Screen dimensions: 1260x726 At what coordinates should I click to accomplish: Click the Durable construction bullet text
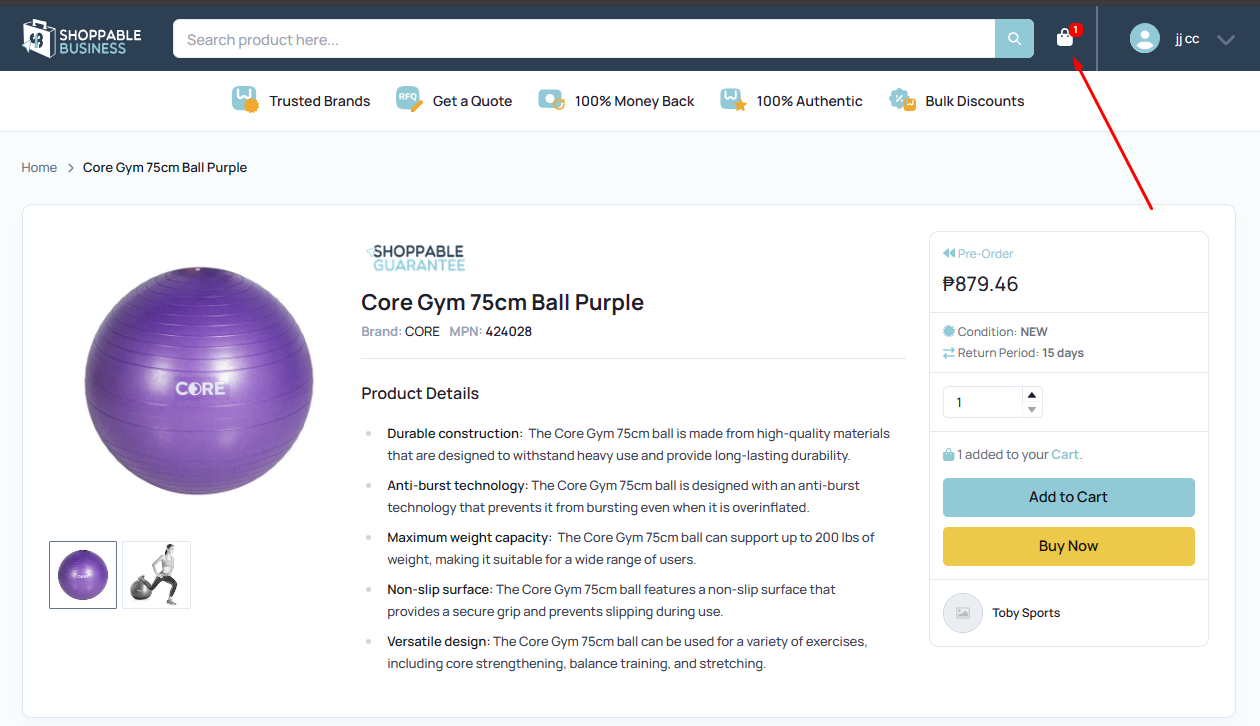pos(639,444)
